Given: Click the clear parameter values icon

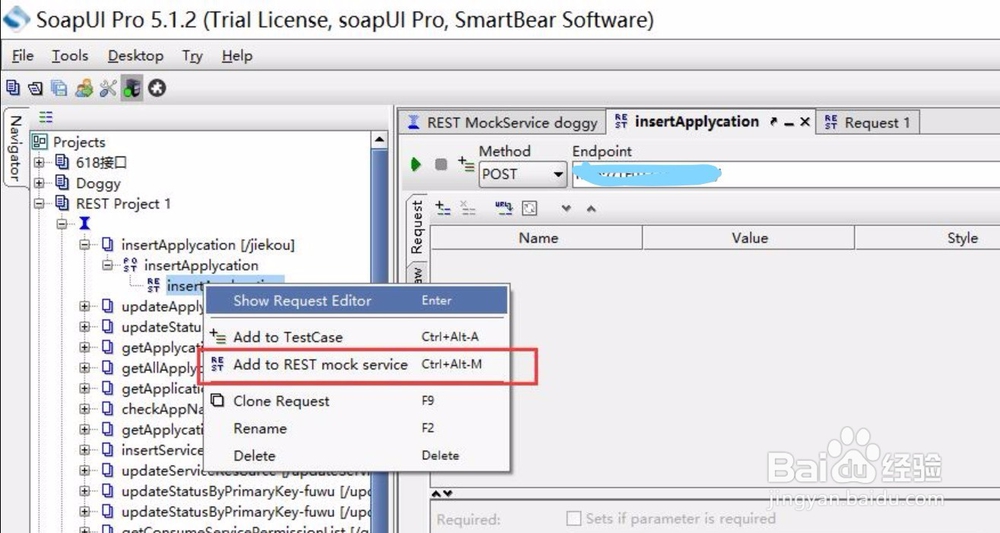Looking at the screenshot, I should [529, 208].
